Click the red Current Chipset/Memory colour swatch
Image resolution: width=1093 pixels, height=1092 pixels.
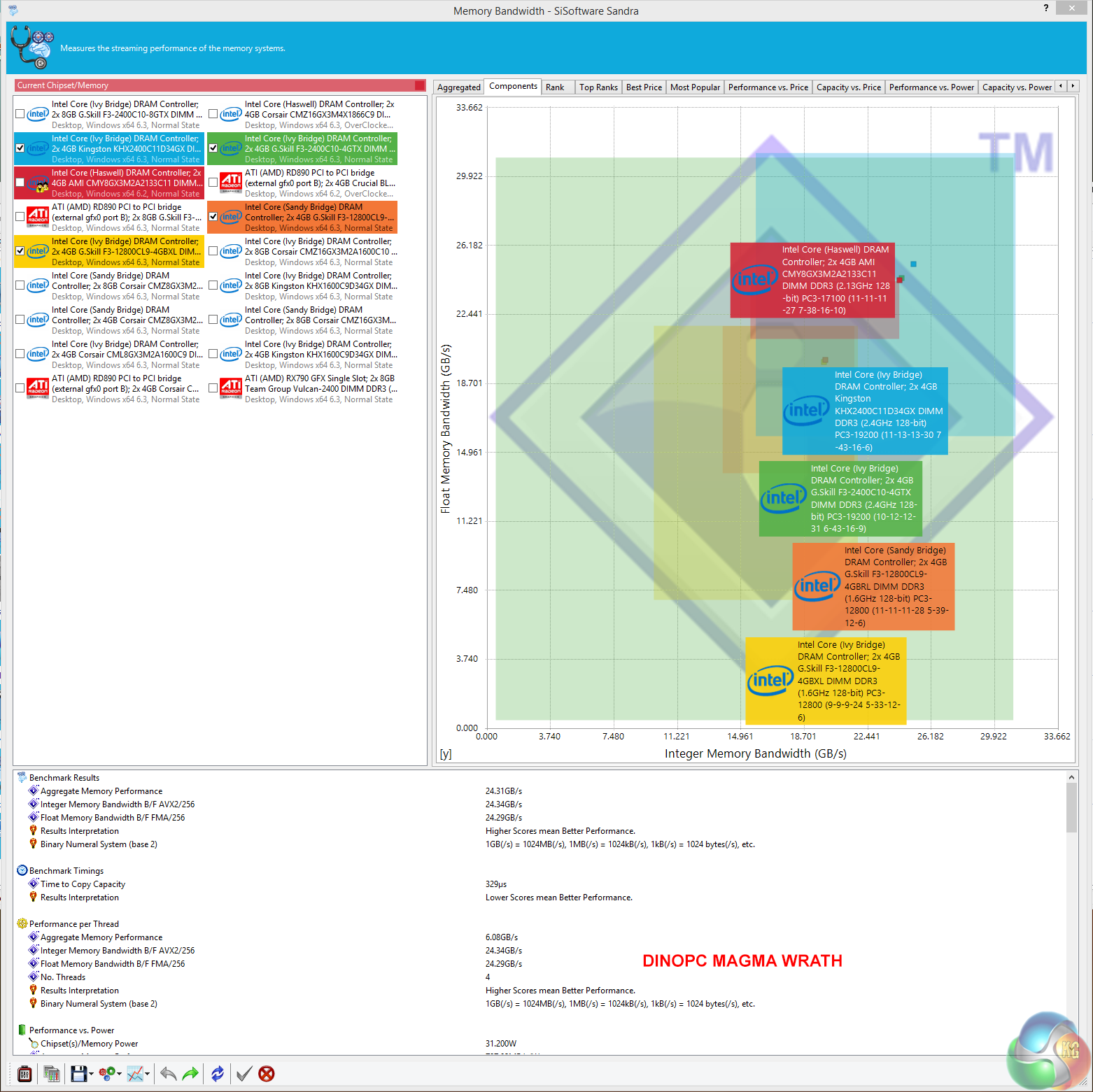coord(420,85)
